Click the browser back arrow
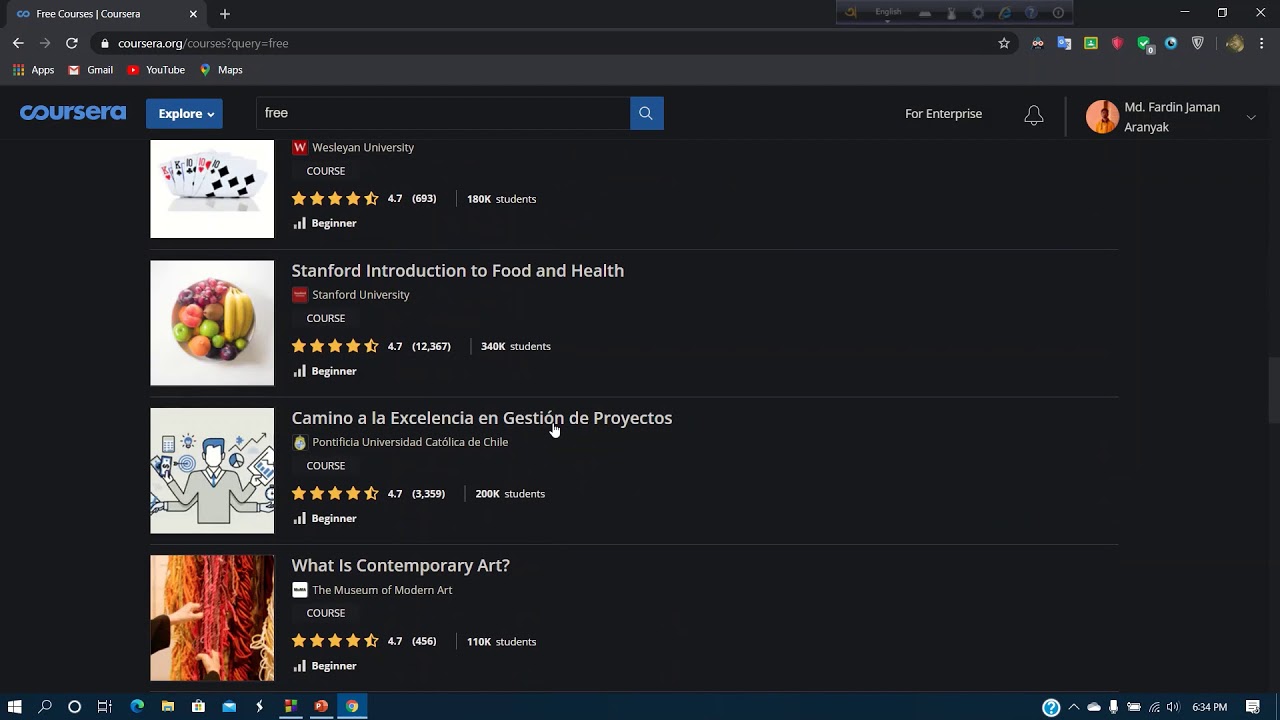The width and height of the screenshot is (1280, 720). click(x=18, y=43)
